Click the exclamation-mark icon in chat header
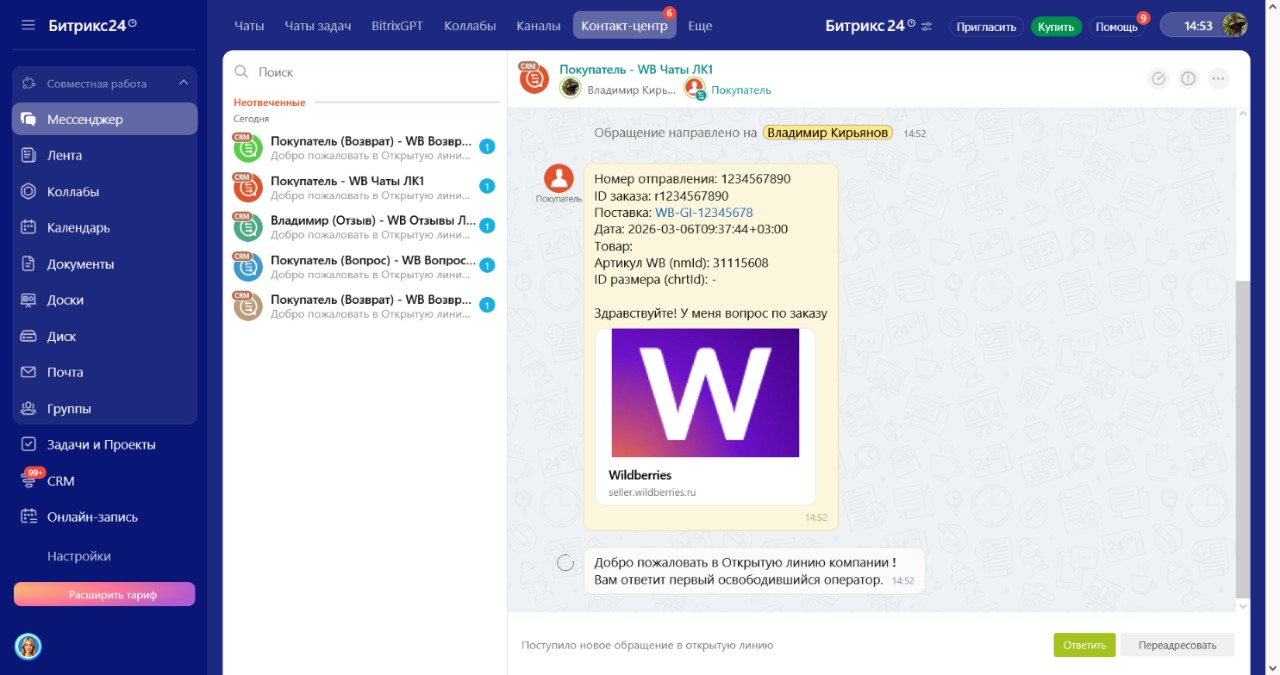Image resolution: width=1280 pixels, height=675 pixels. pos(1188,78)
